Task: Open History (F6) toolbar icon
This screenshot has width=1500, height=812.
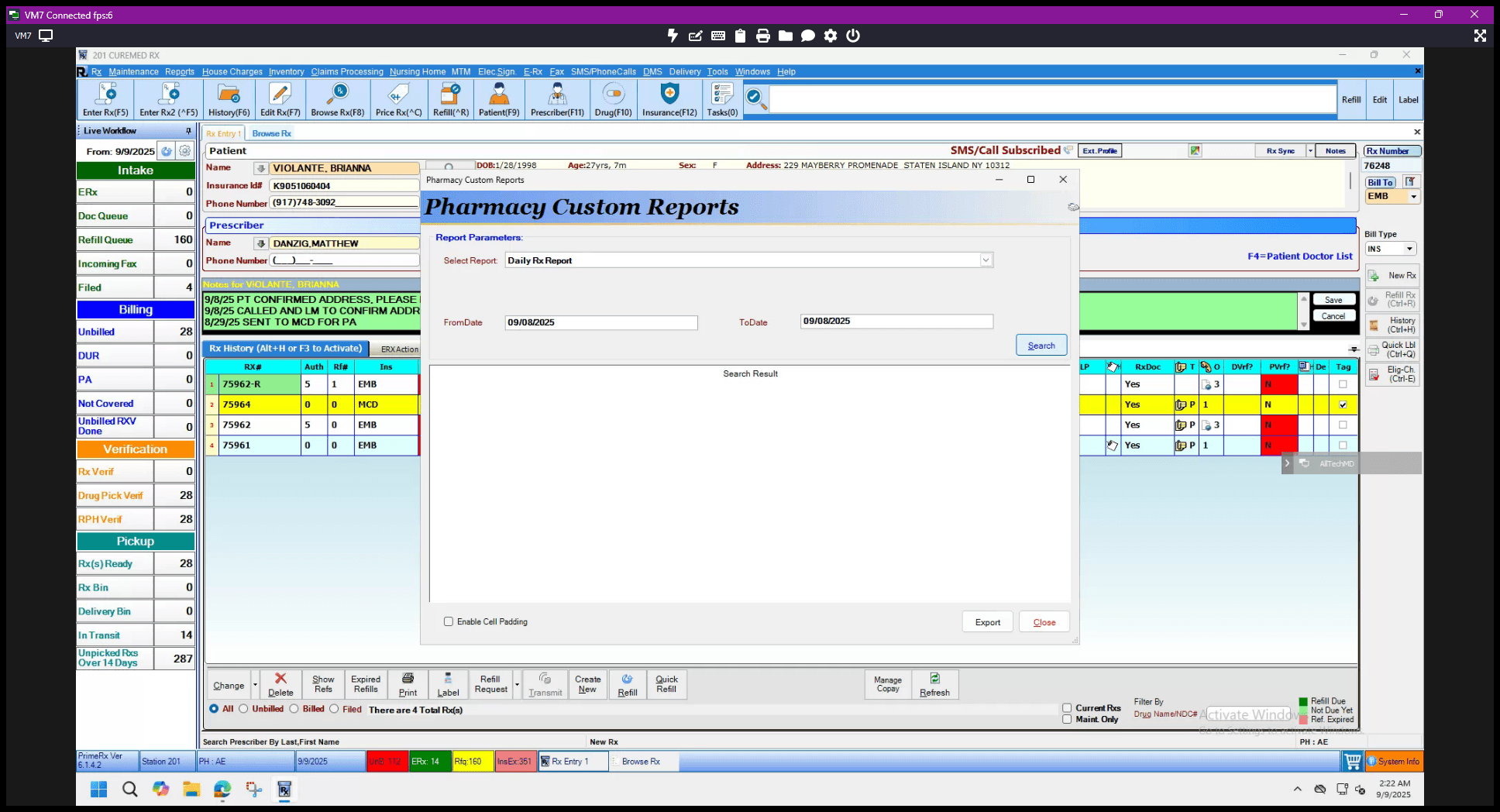Action: point(229,99)
